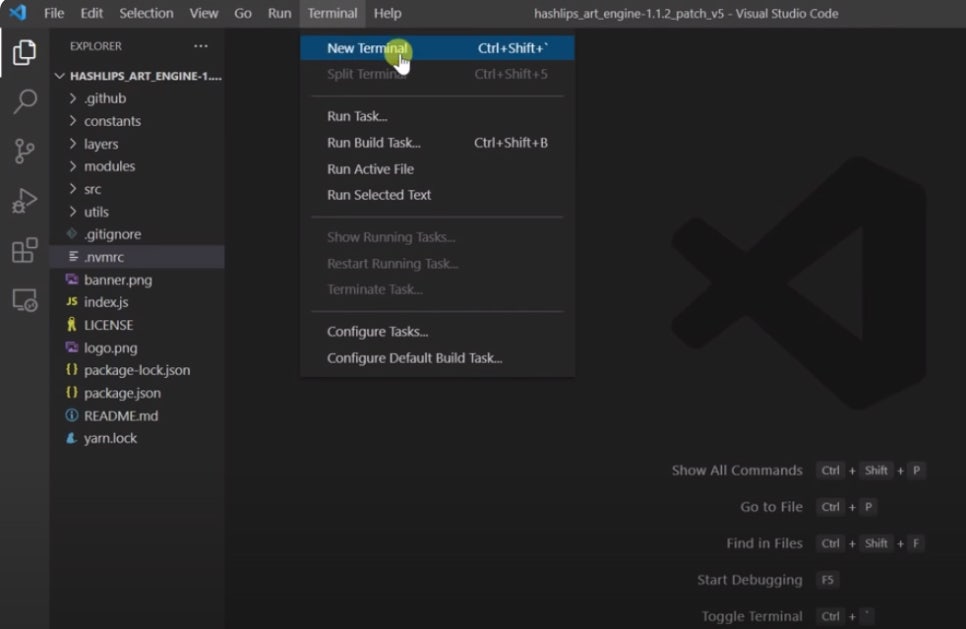Image resolution: width=966 pixels, height=629 pixels.
Task: Click the .nvmrc file icon
Action: click(73, 256)
